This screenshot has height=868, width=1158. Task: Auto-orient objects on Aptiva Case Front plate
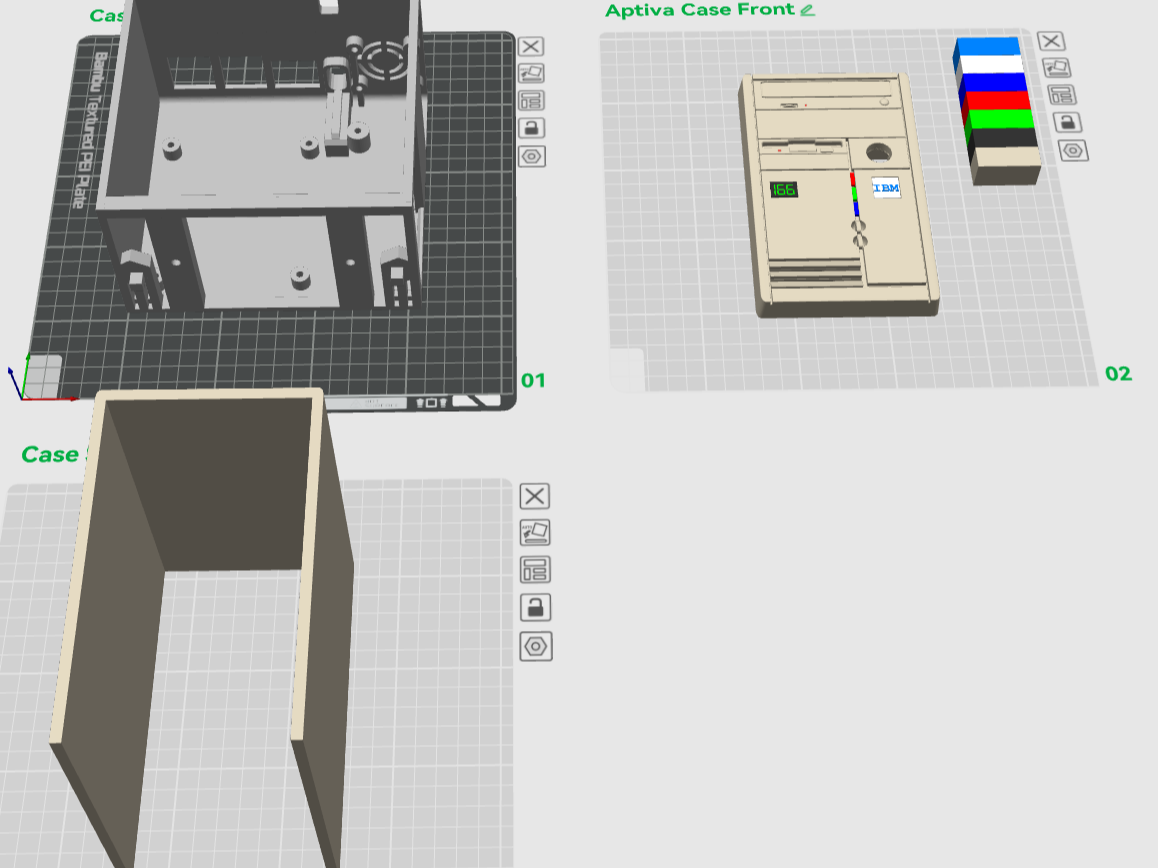1056,68
